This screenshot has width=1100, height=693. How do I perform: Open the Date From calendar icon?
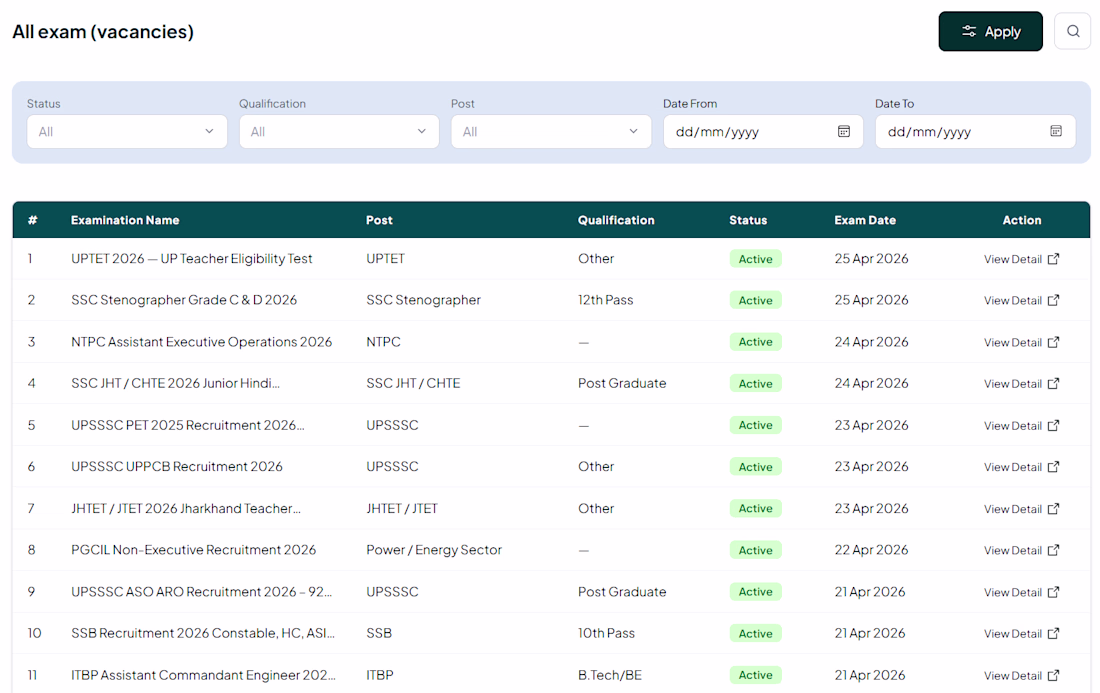tap(844, 131)
